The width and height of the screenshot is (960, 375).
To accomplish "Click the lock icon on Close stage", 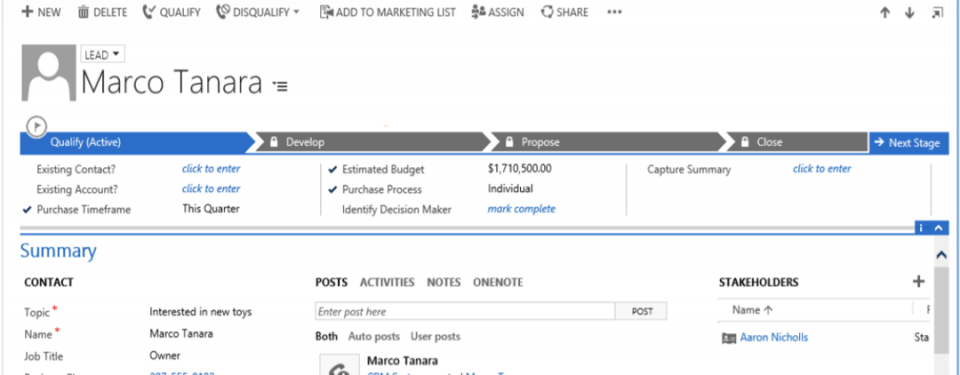I will [x=744, y=142].
